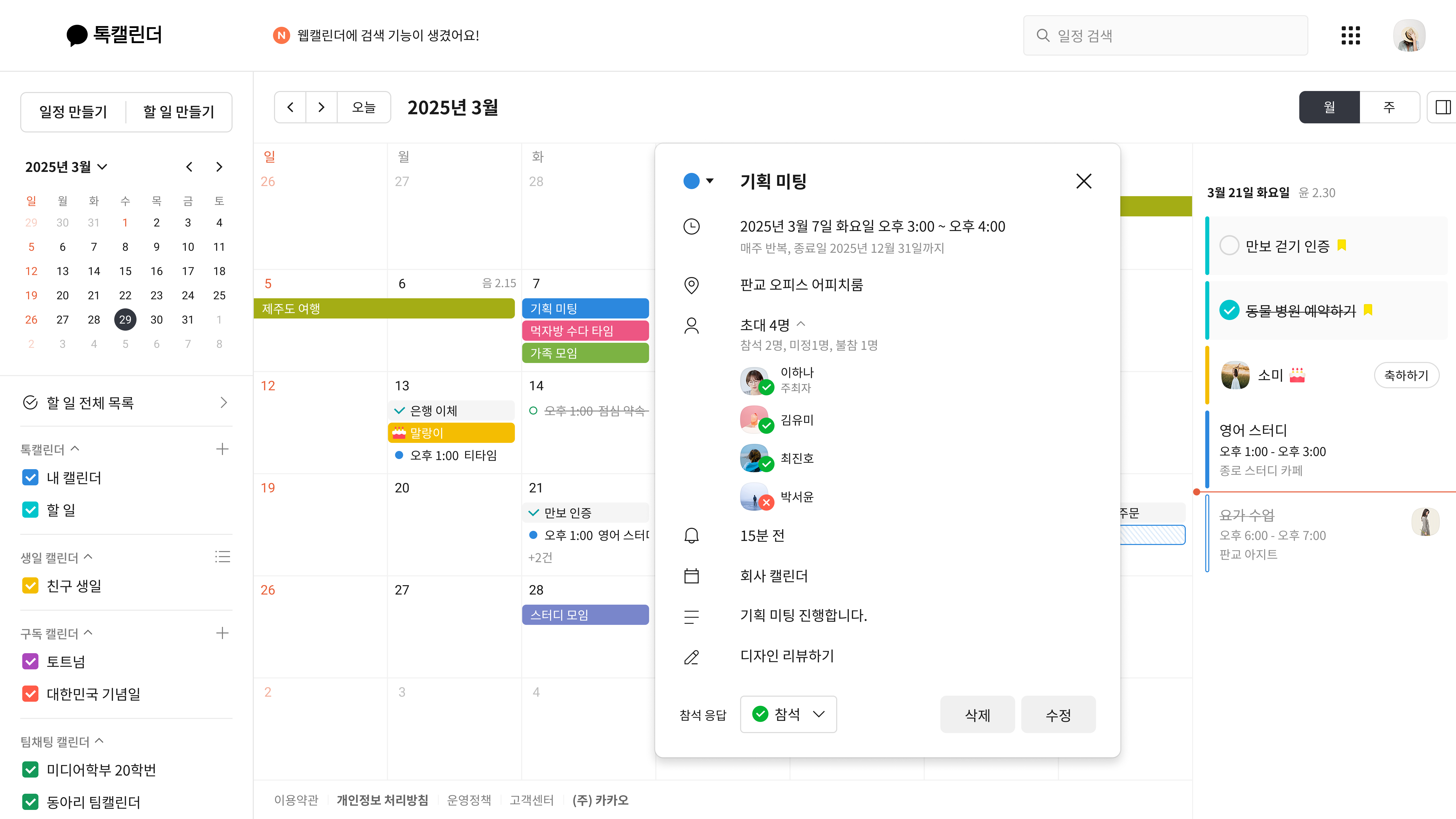1456x819 pixels.
Task: Open the 생일 캘린더 list view icon
Action: [x=222, y=557]
